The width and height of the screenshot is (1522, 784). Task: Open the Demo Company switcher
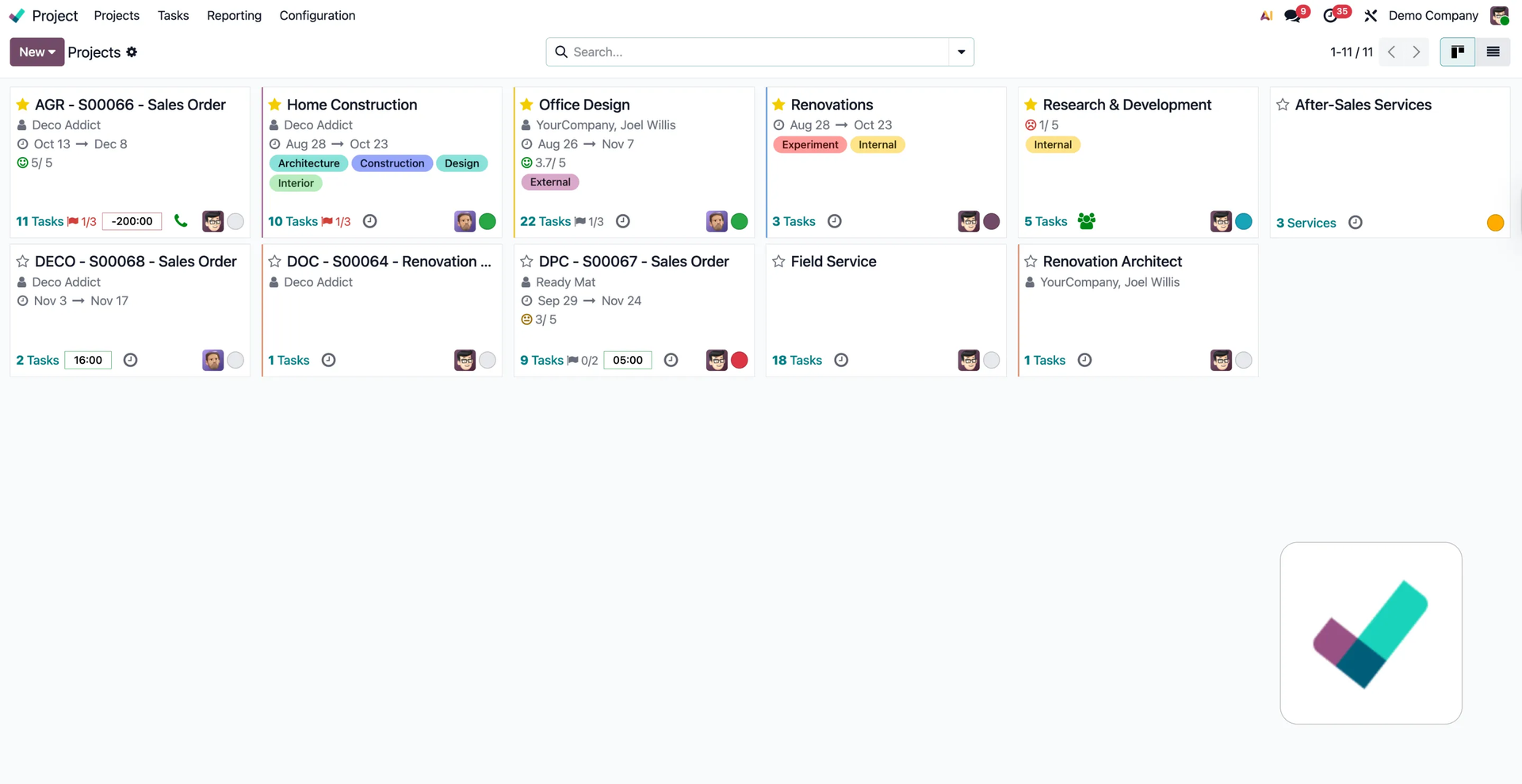[1432, 16]
